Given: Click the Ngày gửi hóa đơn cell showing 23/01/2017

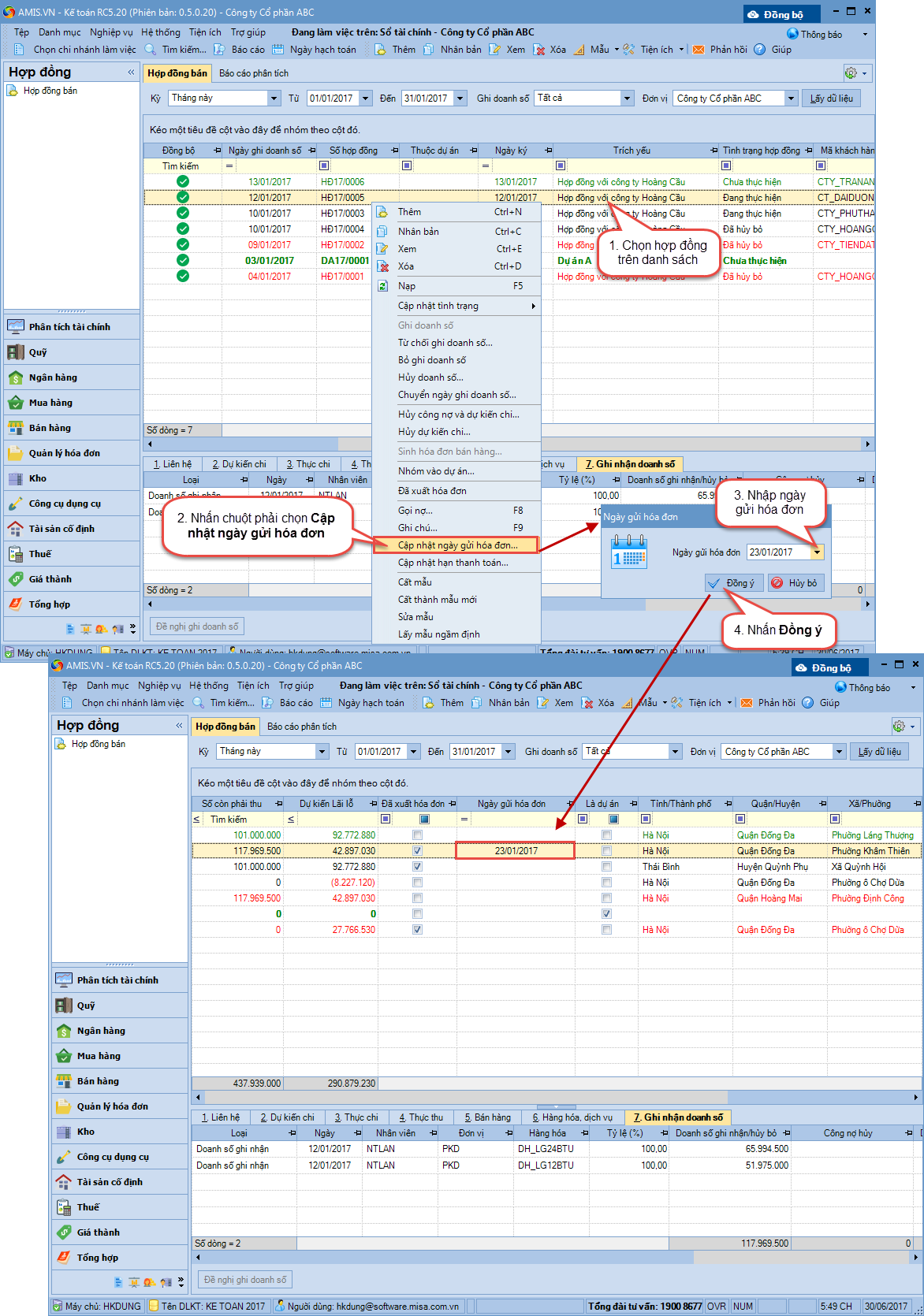Looking at the screenshot, I should point(516,851).
